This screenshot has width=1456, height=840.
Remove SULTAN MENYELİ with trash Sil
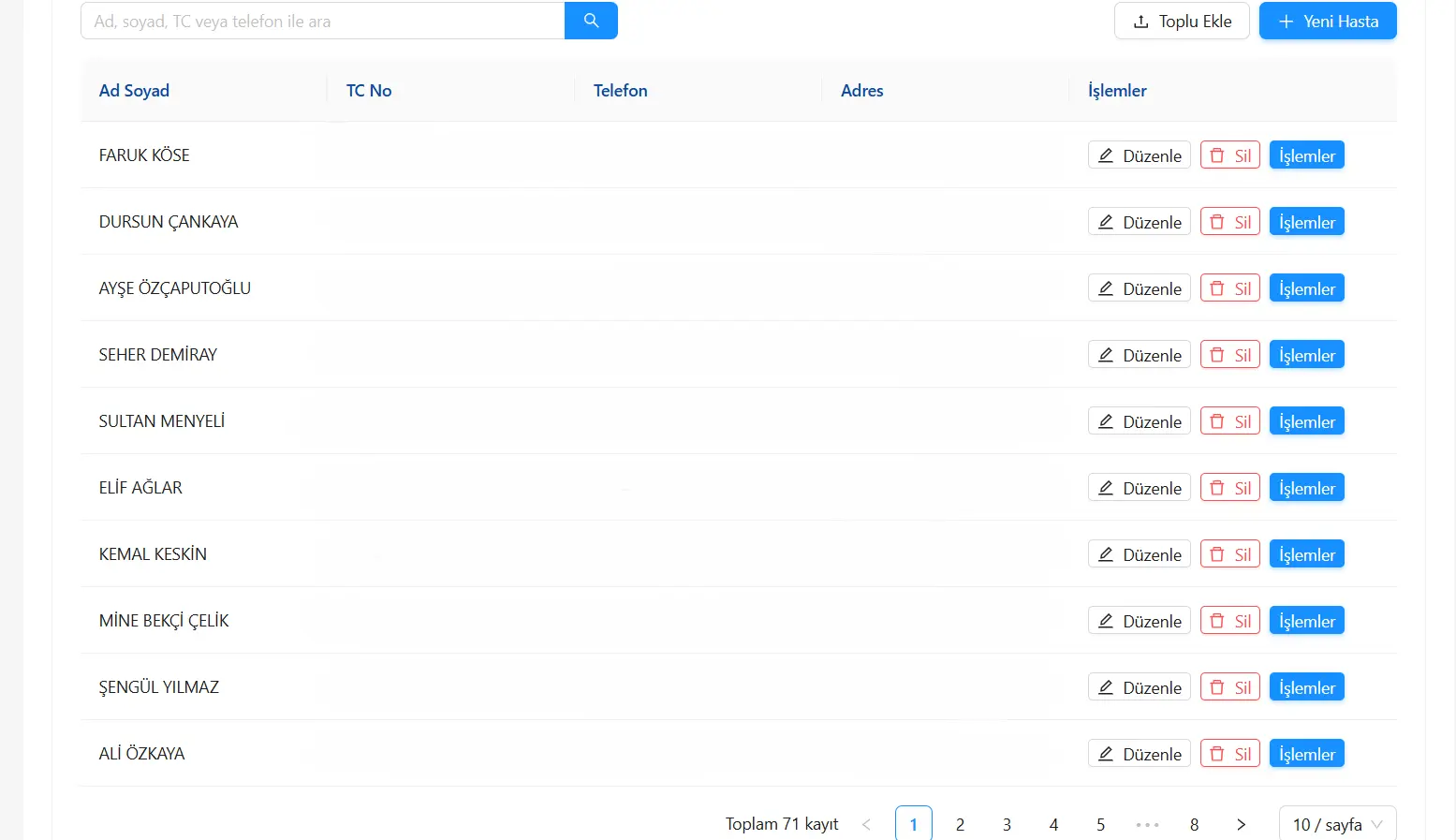point(1230,421)
